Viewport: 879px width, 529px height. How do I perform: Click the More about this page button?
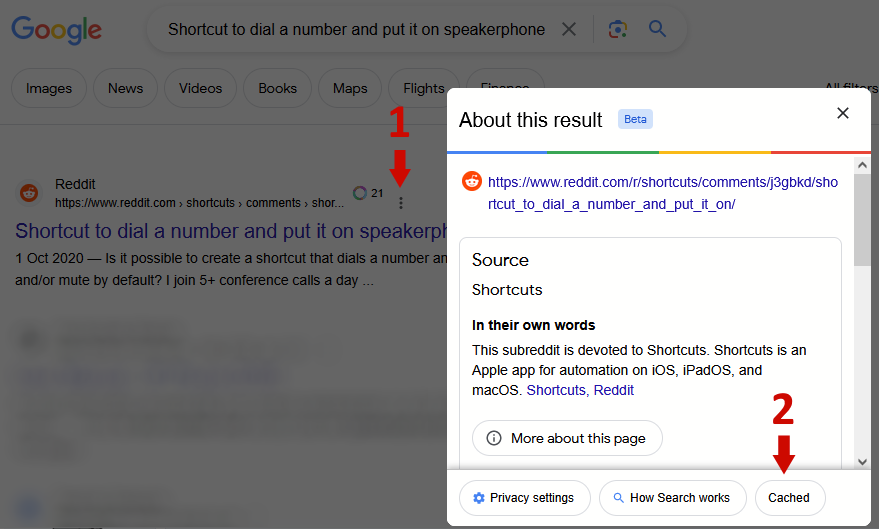pos(567,438)
